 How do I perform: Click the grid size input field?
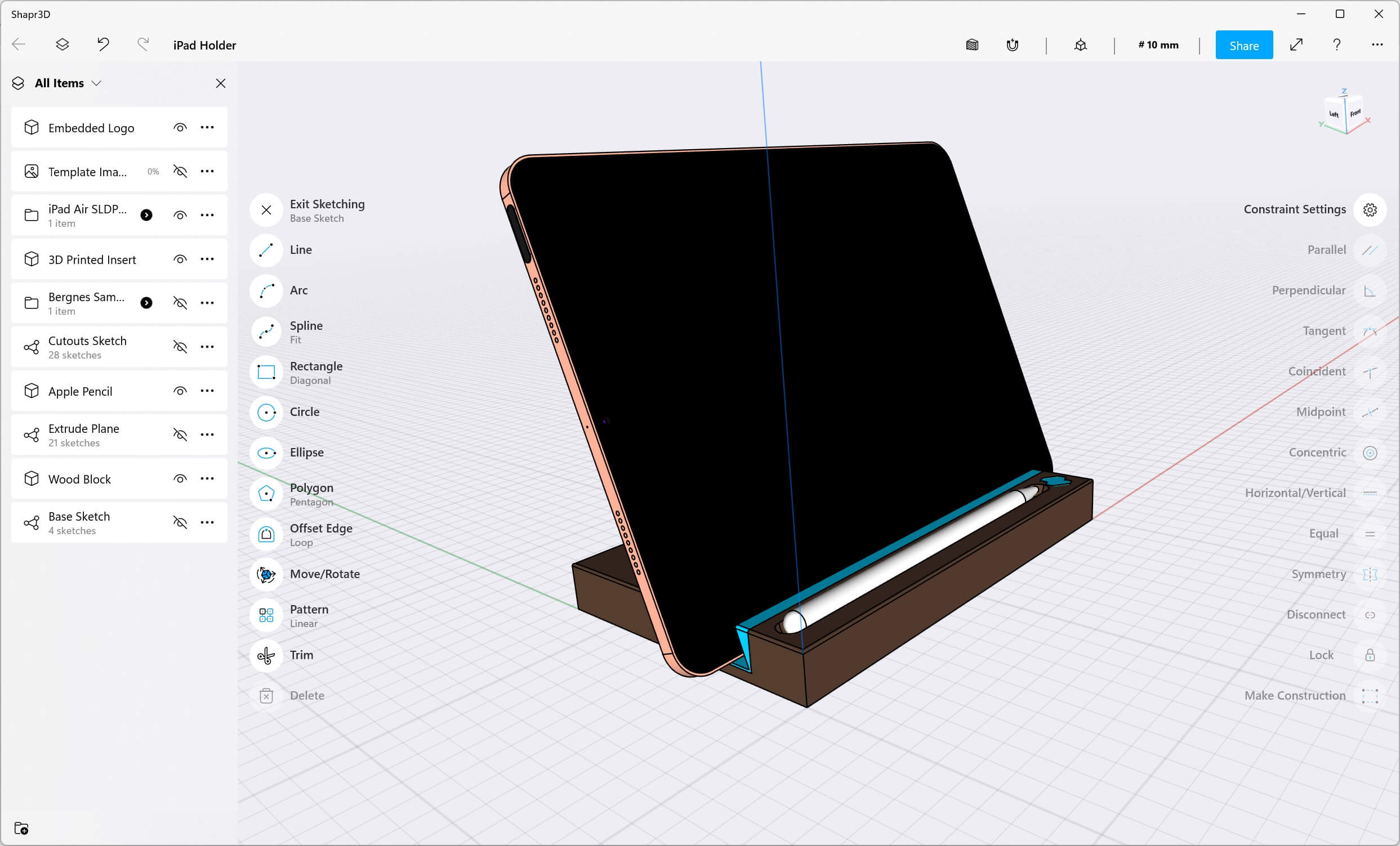[1158, 45]
